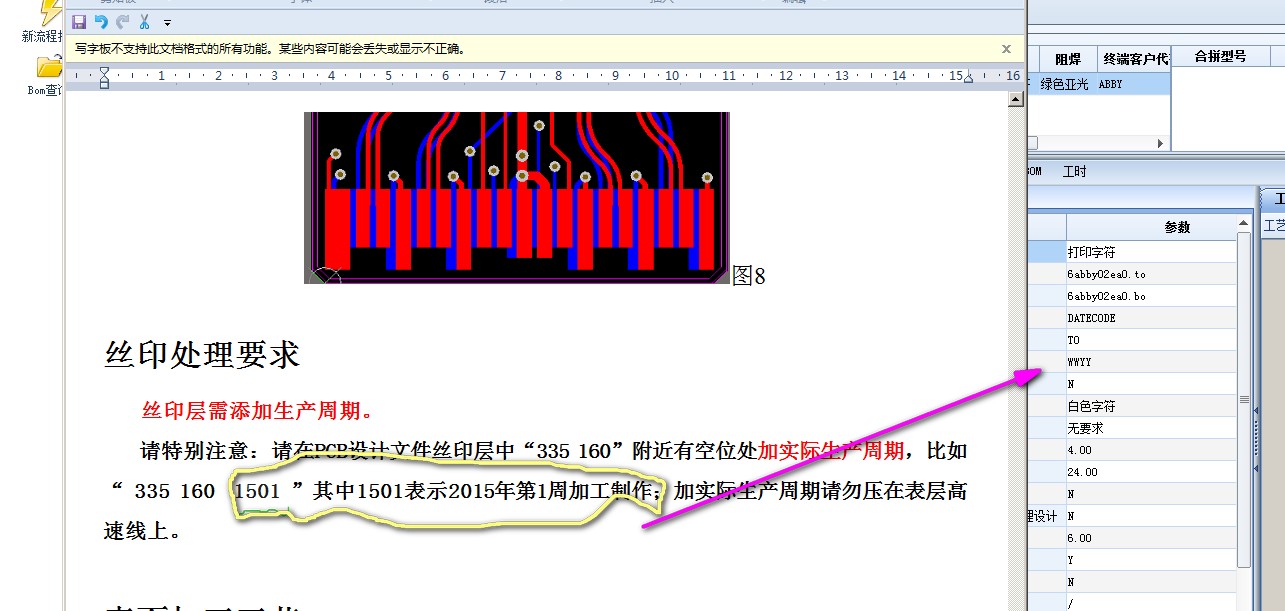Select the 打印字符 parameter cell
Image resolution: width=1285 pixels, height=611 pixels.
tap(1152, 252)
